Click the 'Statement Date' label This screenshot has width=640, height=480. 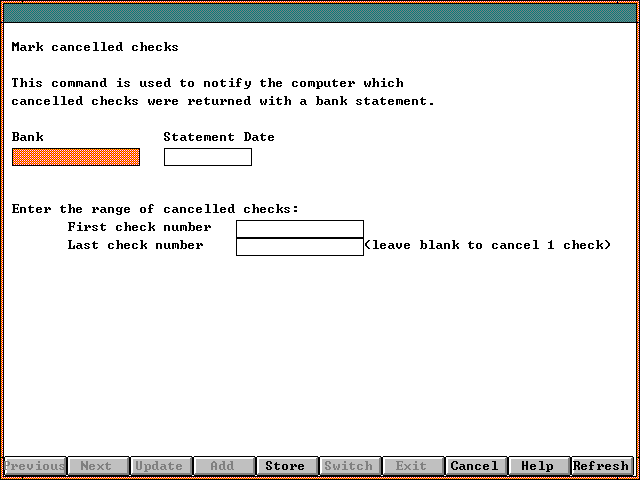coord(219,137)
